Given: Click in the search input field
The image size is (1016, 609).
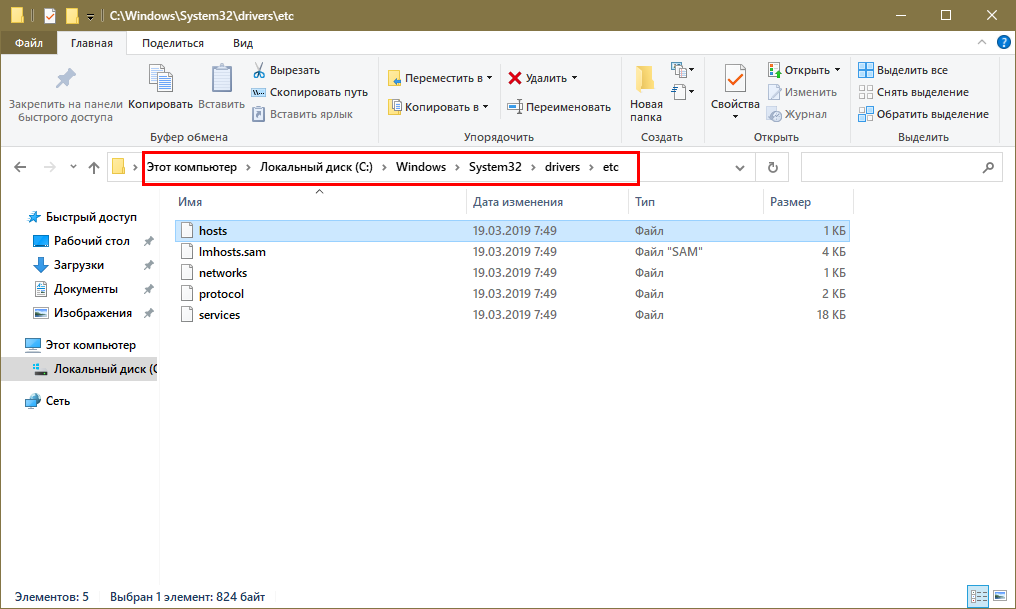Looking at the screenshot, I should [890, 167].
